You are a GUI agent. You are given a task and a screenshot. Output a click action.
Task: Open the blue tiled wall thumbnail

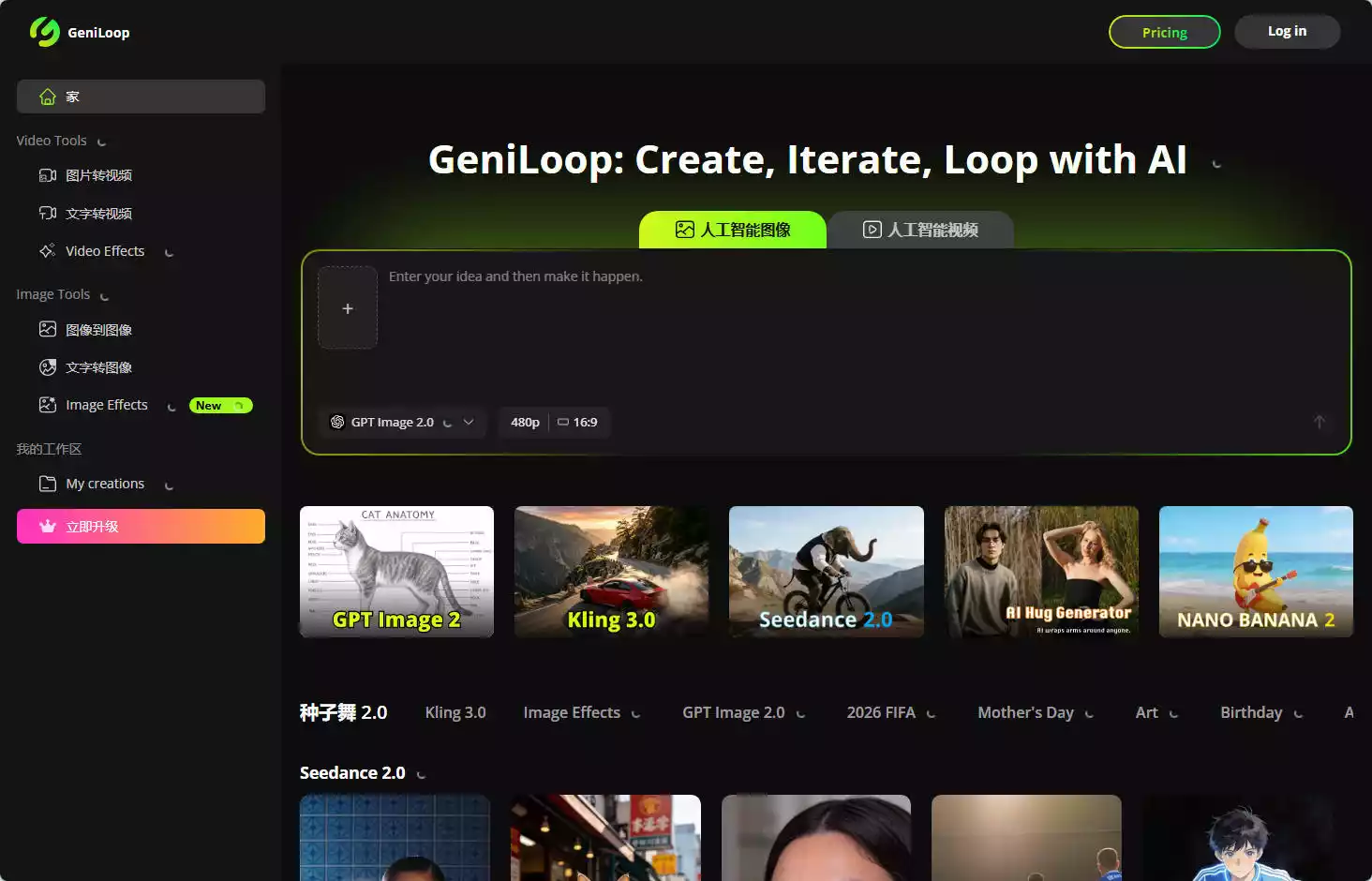(x=395, y=838)
